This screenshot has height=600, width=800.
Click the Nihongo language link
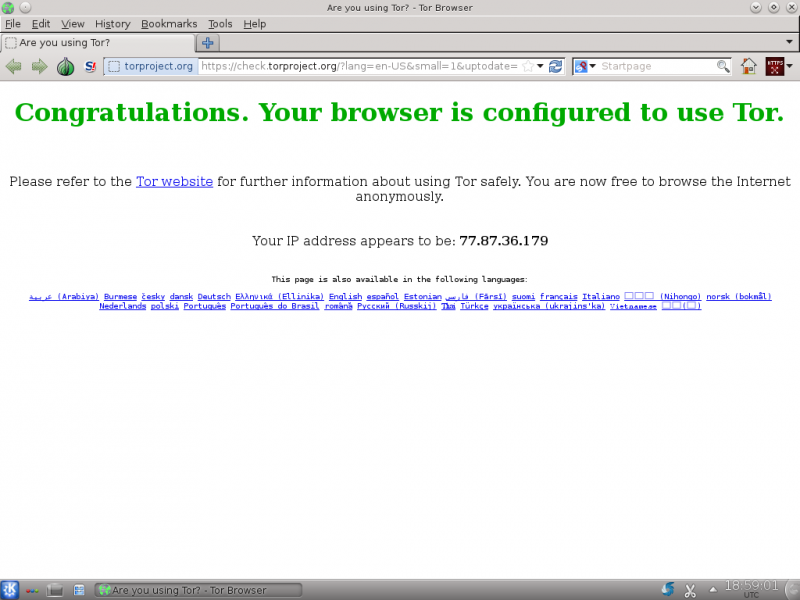click(x=663, y=296)
